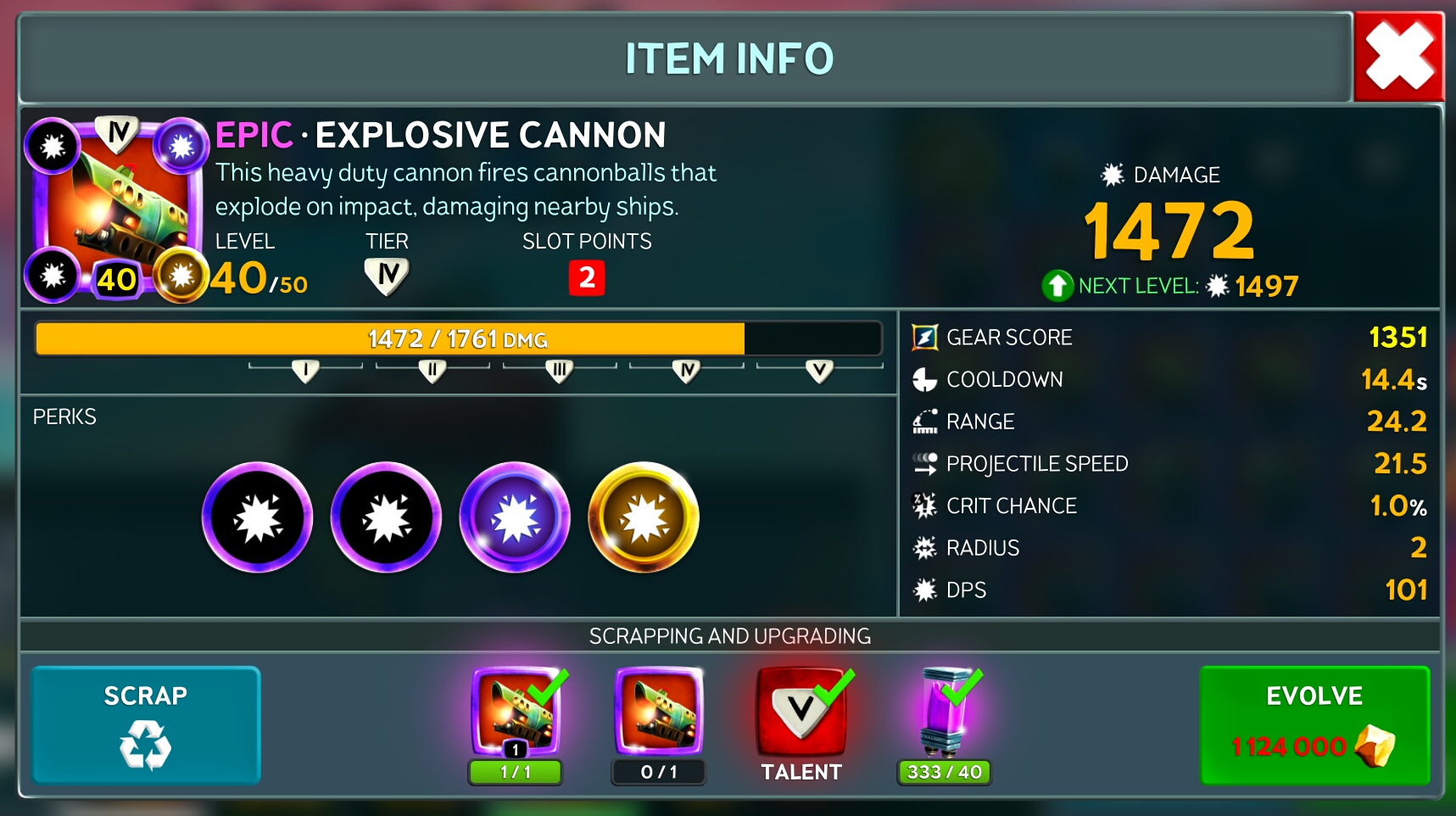Screen dimensions: 1456x816
Task: Tap the glowing blue-purple perk icon
Action: [515, 517]
